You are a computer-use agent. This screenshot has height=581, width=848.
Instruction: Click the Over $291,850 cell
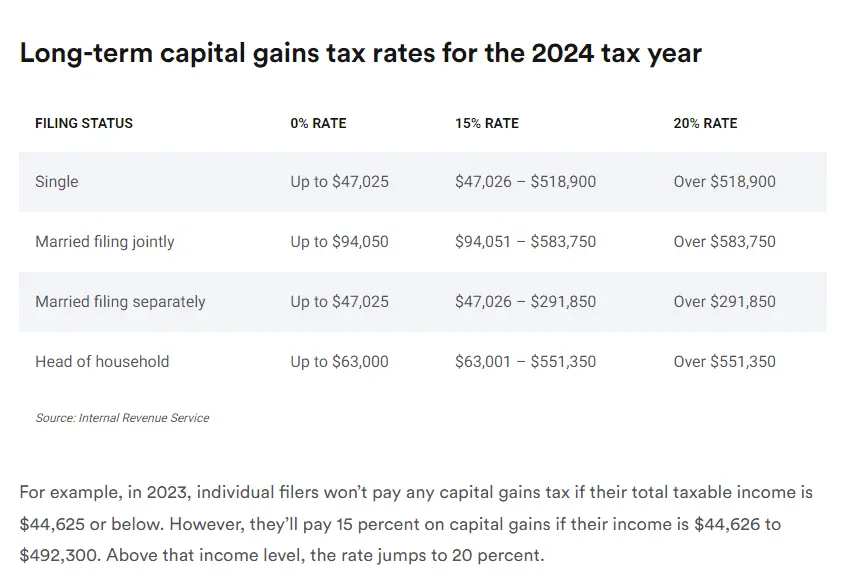(x=724, y=302)
